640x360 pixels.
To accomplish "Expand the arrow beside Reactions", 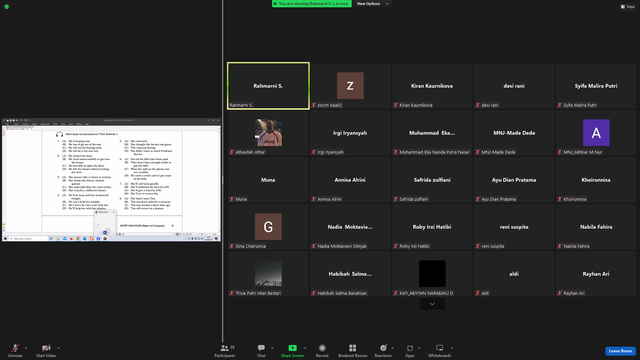I will coord(393,348).
